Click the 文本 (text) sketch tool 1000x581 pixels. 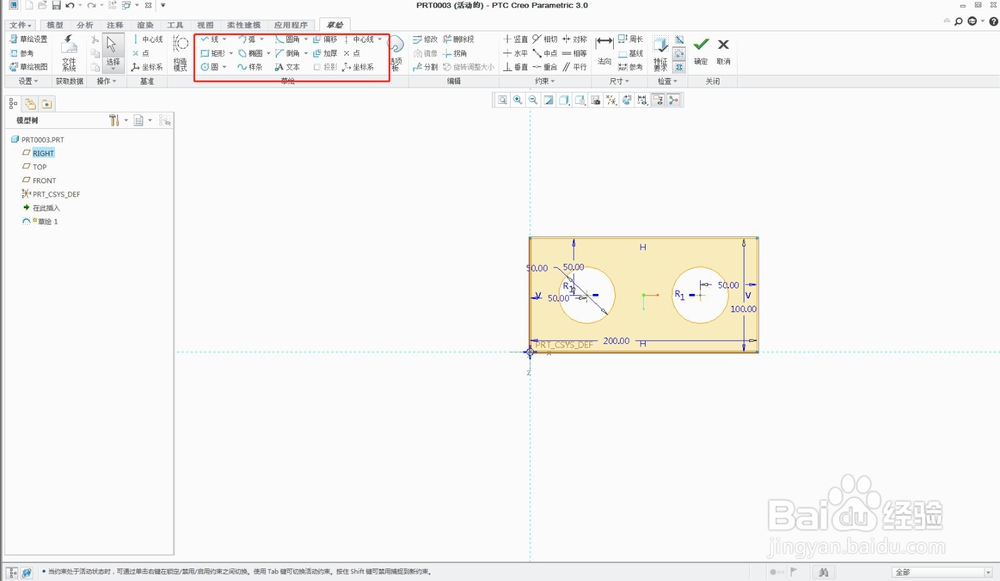tap(287, 67)
